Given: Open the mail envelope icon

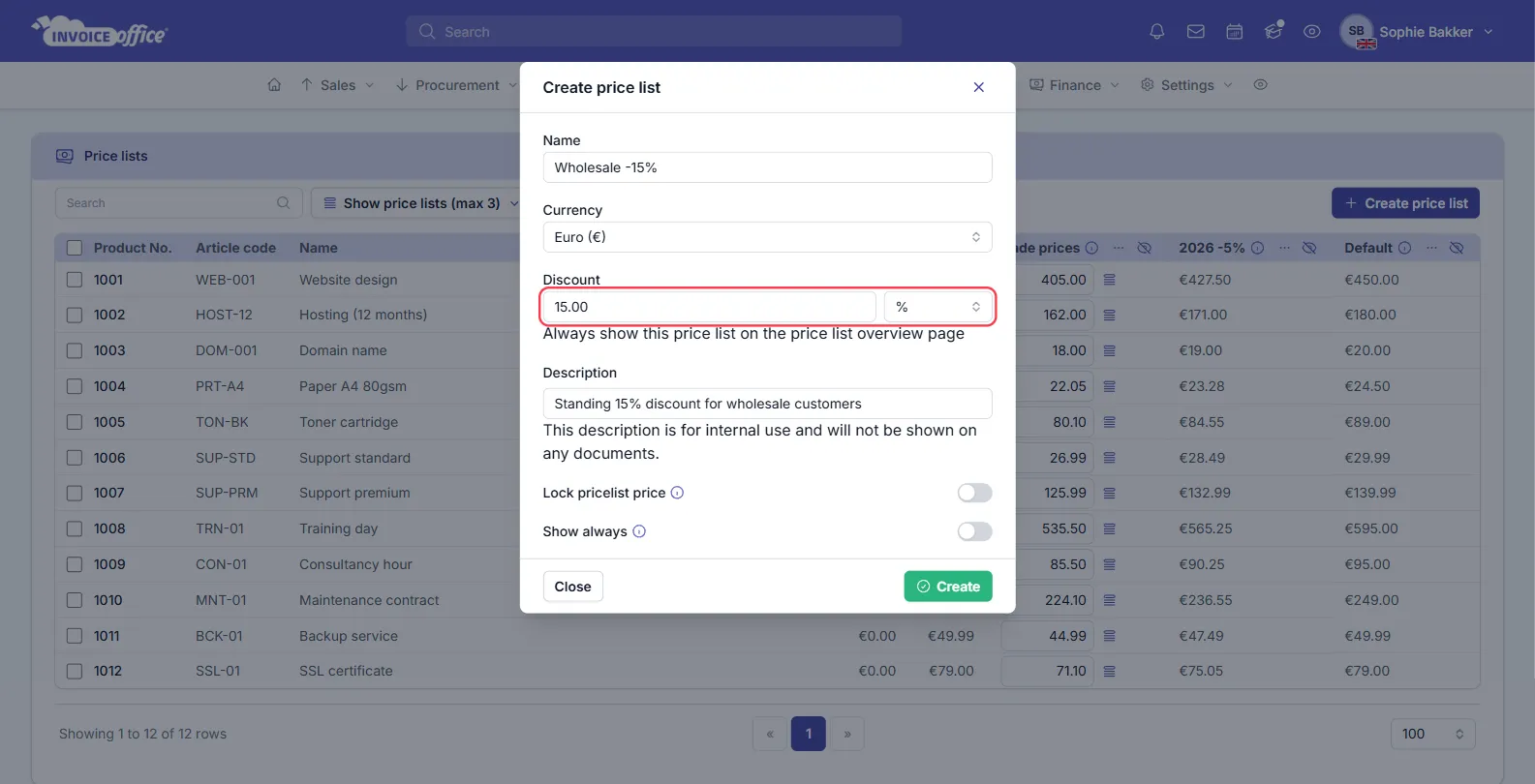Looking at the screenshot, I should [1196, 32].
